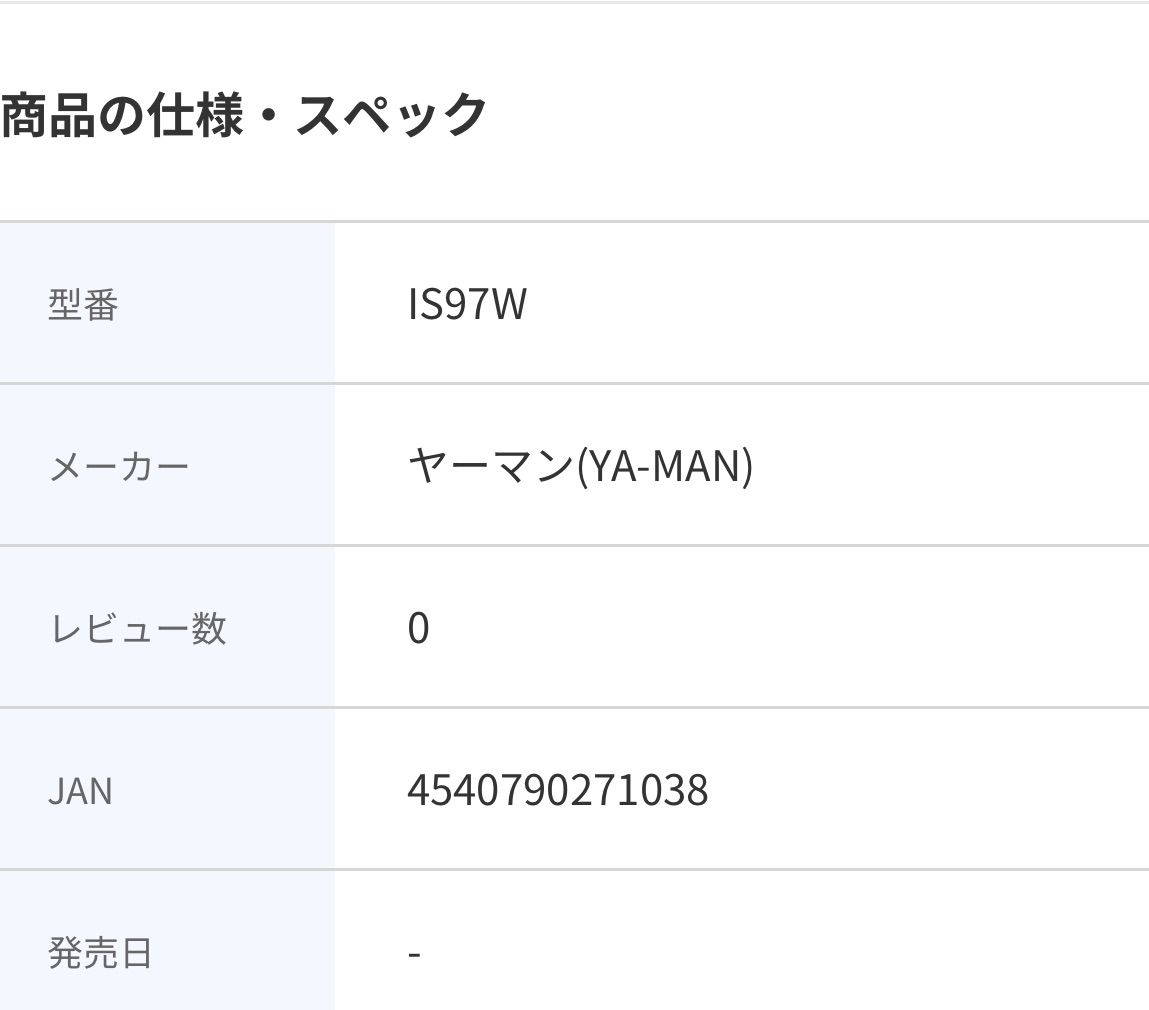Click the レビュー数 row label
Image resolution: width=1149 pixels, height=1010 pixels.
point(137,629)
